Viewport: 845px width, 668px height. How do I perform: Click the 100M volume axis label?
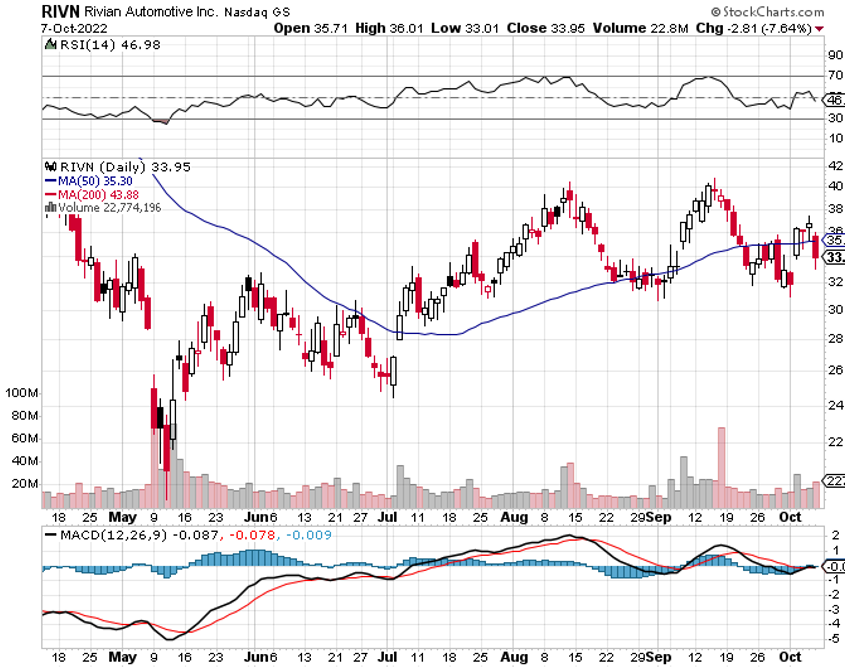click(22, 393)
